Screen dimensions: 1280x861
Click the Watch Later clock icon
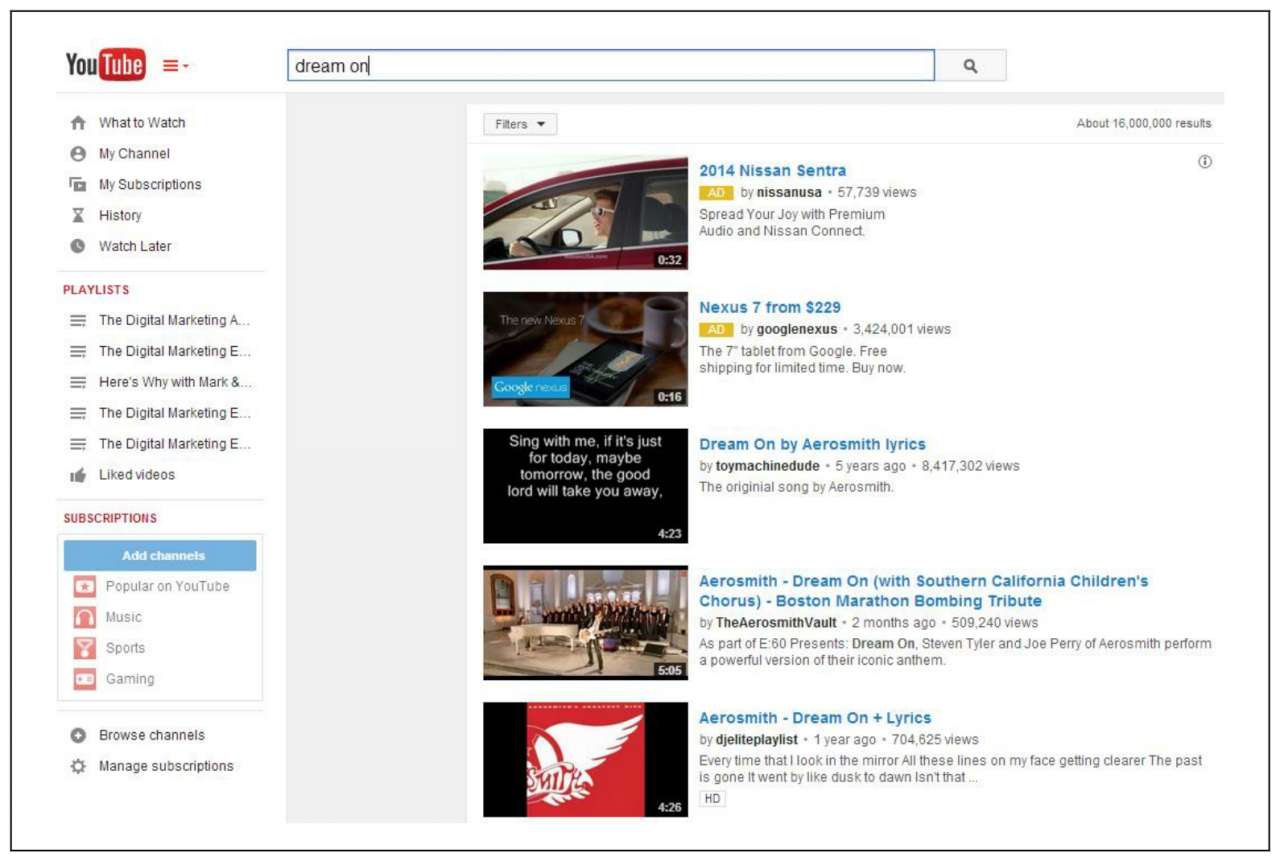(78, 247)
